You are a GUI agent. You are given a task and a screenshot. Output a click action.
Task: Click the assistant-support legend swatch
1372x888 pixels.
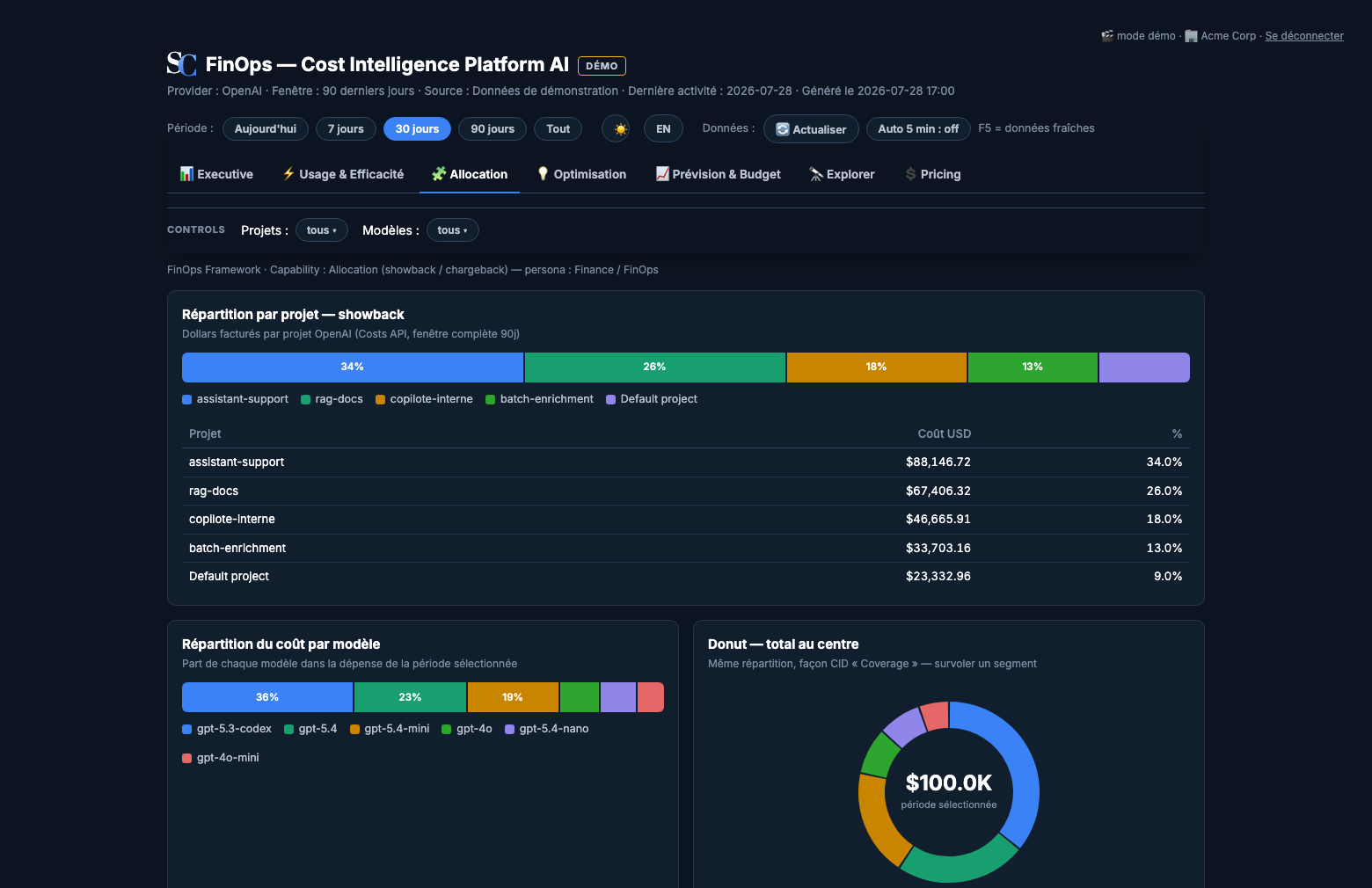186,399
